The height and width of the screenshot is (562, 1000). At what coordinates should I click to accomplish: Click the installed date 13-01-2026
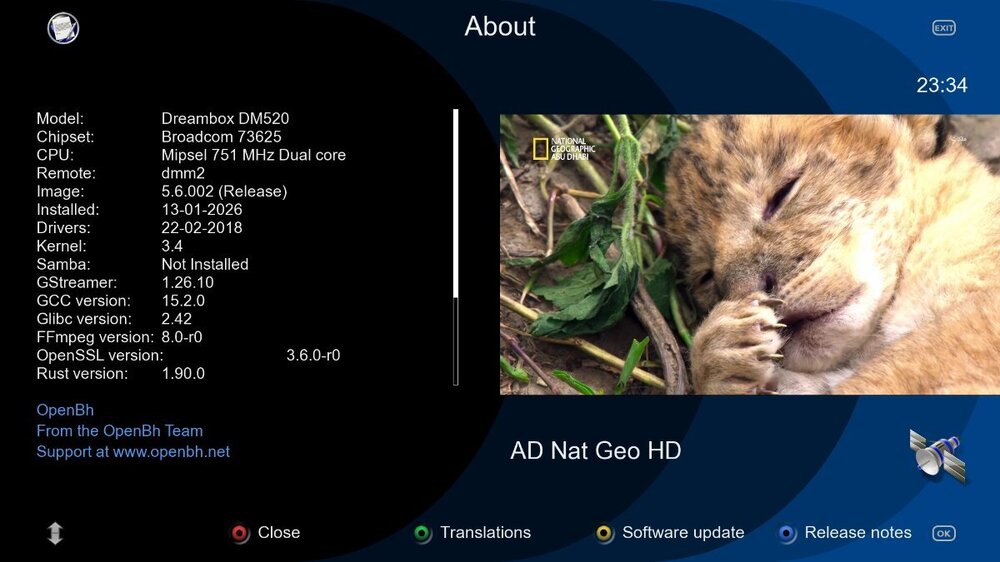pyautogui.click(x=202, y=209)
